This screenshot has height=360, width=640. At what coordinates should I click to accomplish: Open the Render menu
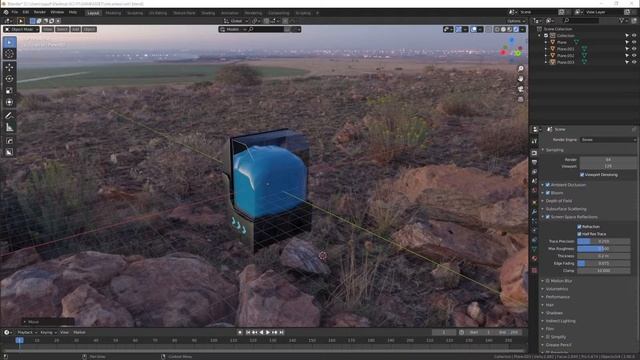tap(40, 12)
